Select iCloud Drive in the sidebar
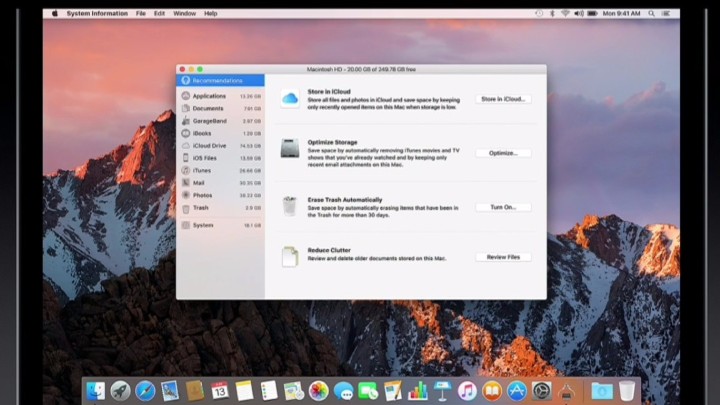Image resolution: width=720 pixels, height=405 pixels. (220, 146)
